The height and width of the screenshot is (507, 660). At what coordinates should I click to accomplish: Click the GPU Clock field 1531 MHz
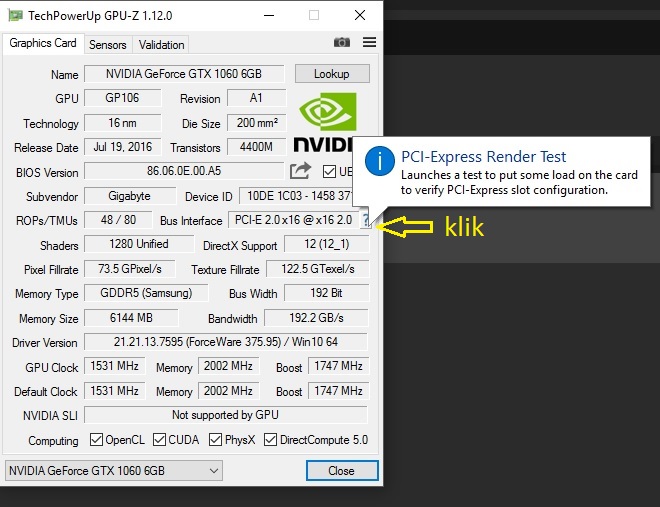click(x=114, y=366)
